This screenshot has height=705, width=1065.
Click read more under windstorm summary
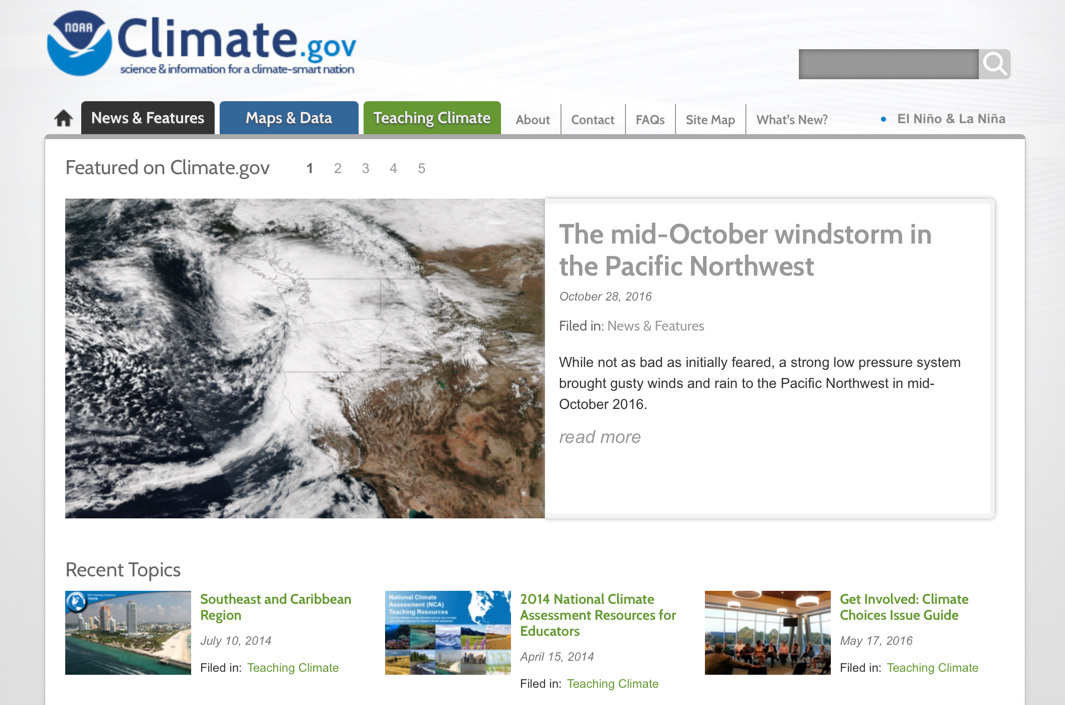[x=600, y=437]
